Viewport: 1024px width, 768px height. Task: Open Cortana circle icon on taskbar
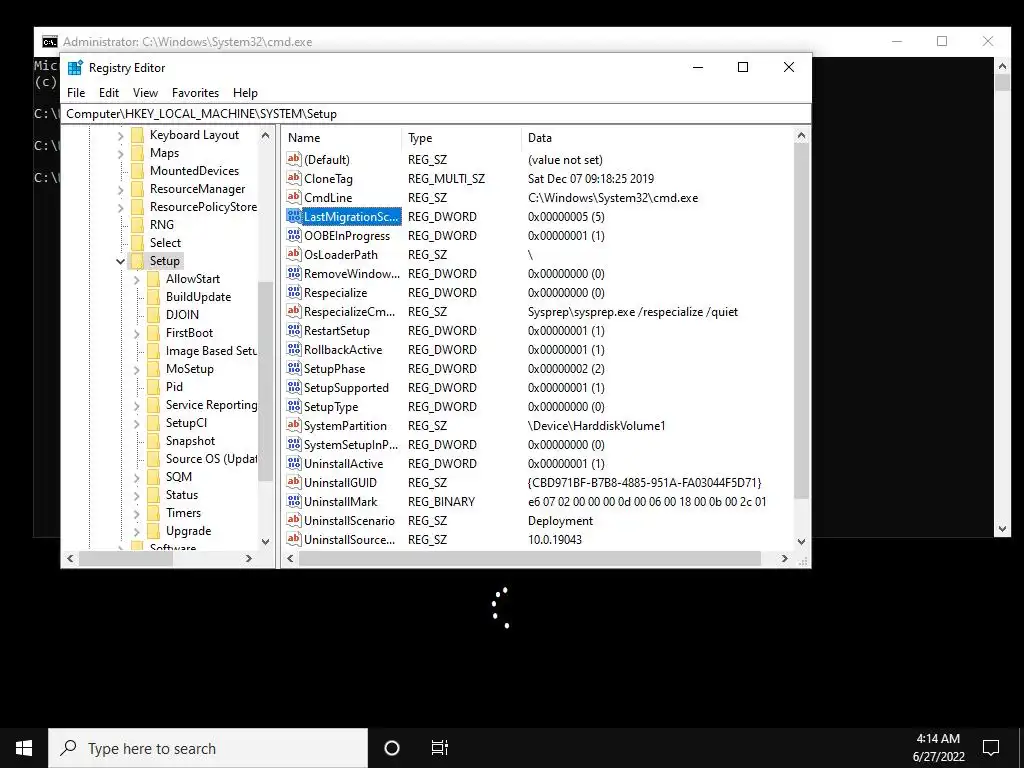(x=392, y=748)
